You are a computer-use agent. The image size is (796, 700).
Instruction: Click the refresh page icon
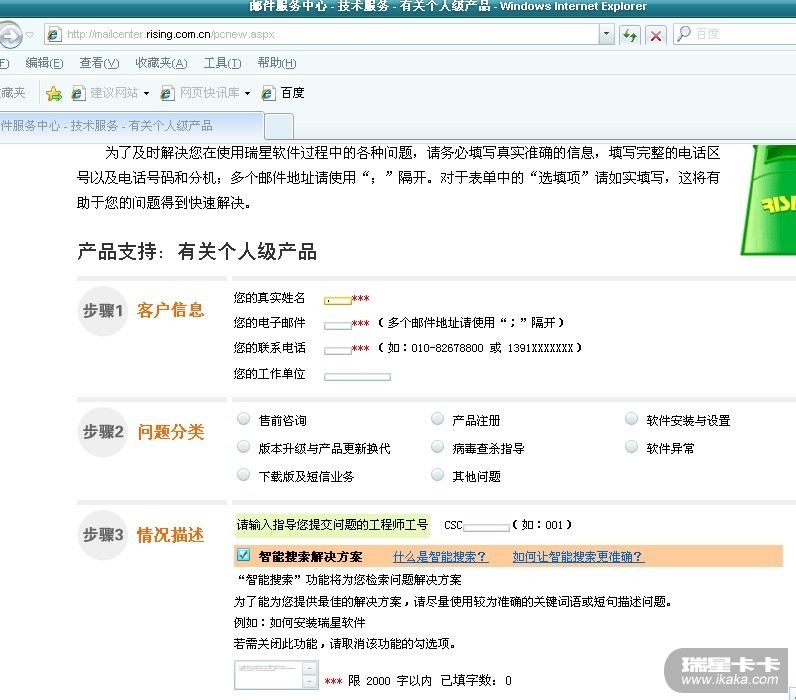click(x=630, y=35)
